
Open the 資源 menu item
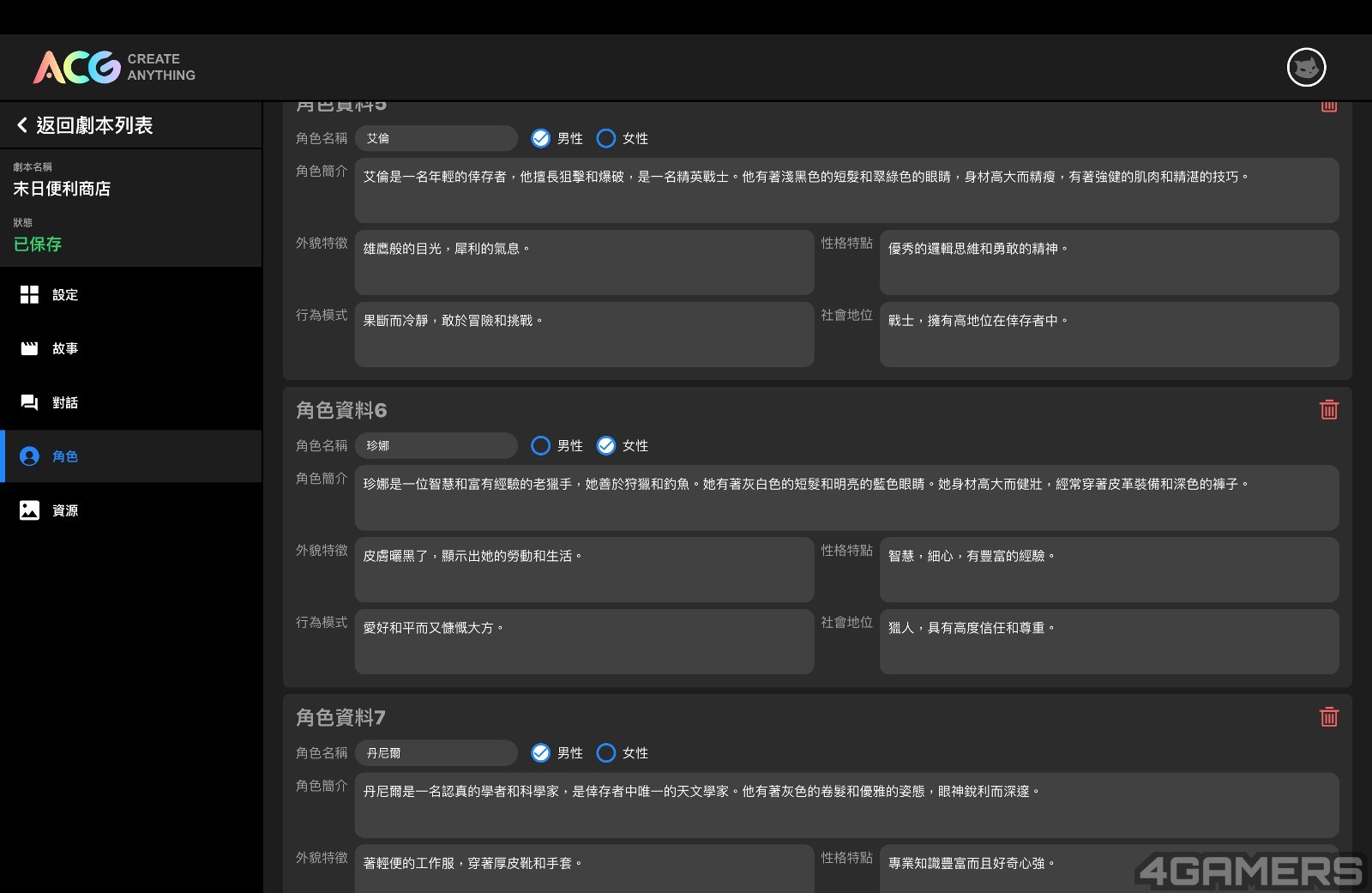[131, 510]
